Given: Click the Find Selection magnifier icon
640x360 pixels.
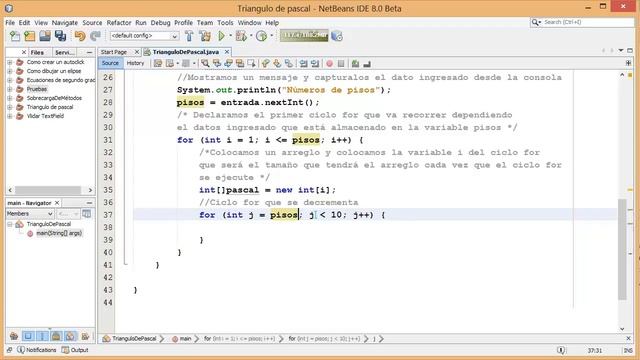Looking at the screenshot, I should coord(205,63).
